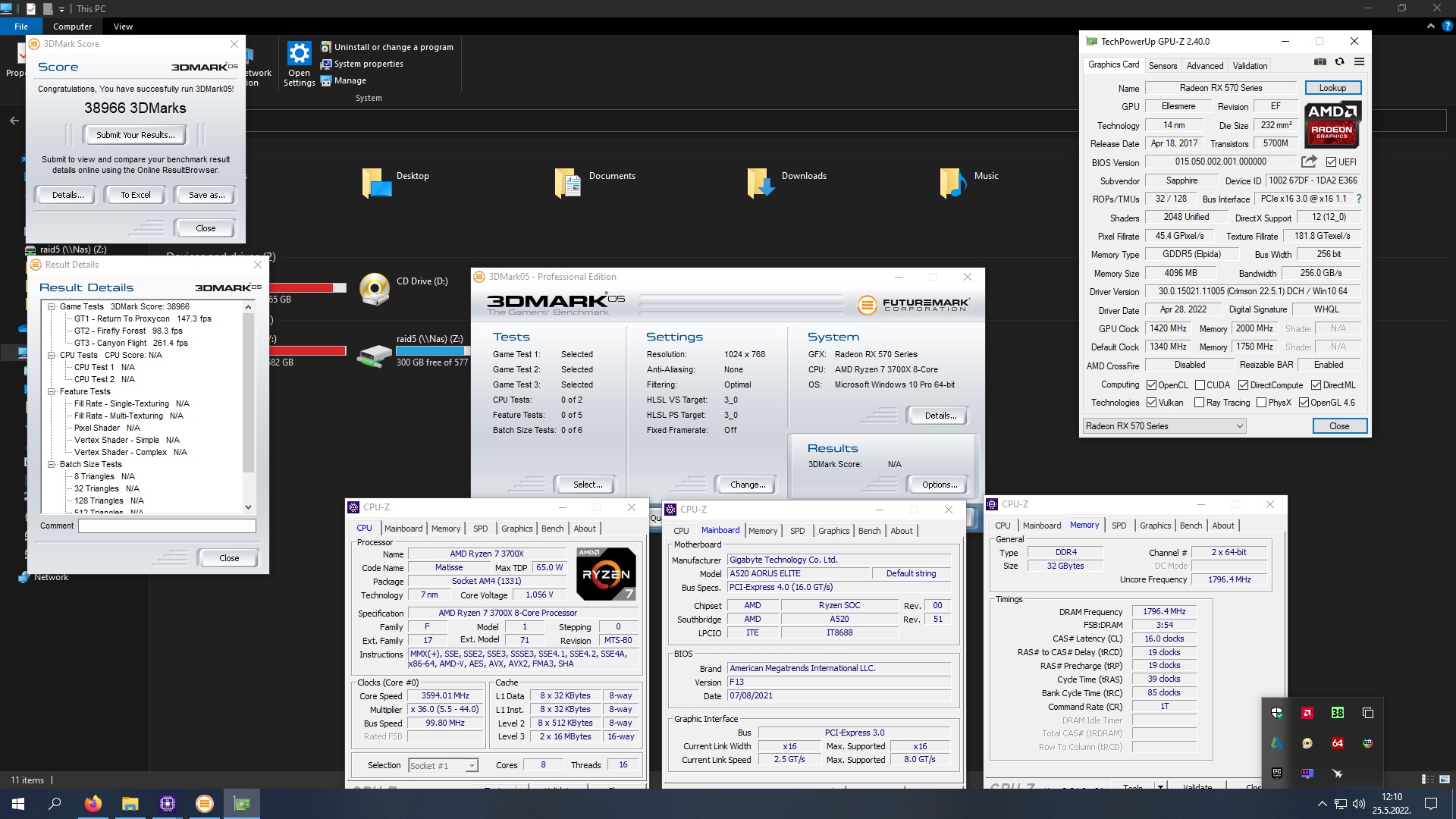Open the Validation tab in GPU-Z
This screenshot has width=1456, height=819.
pyautogui.click(x=1250, y=66)
